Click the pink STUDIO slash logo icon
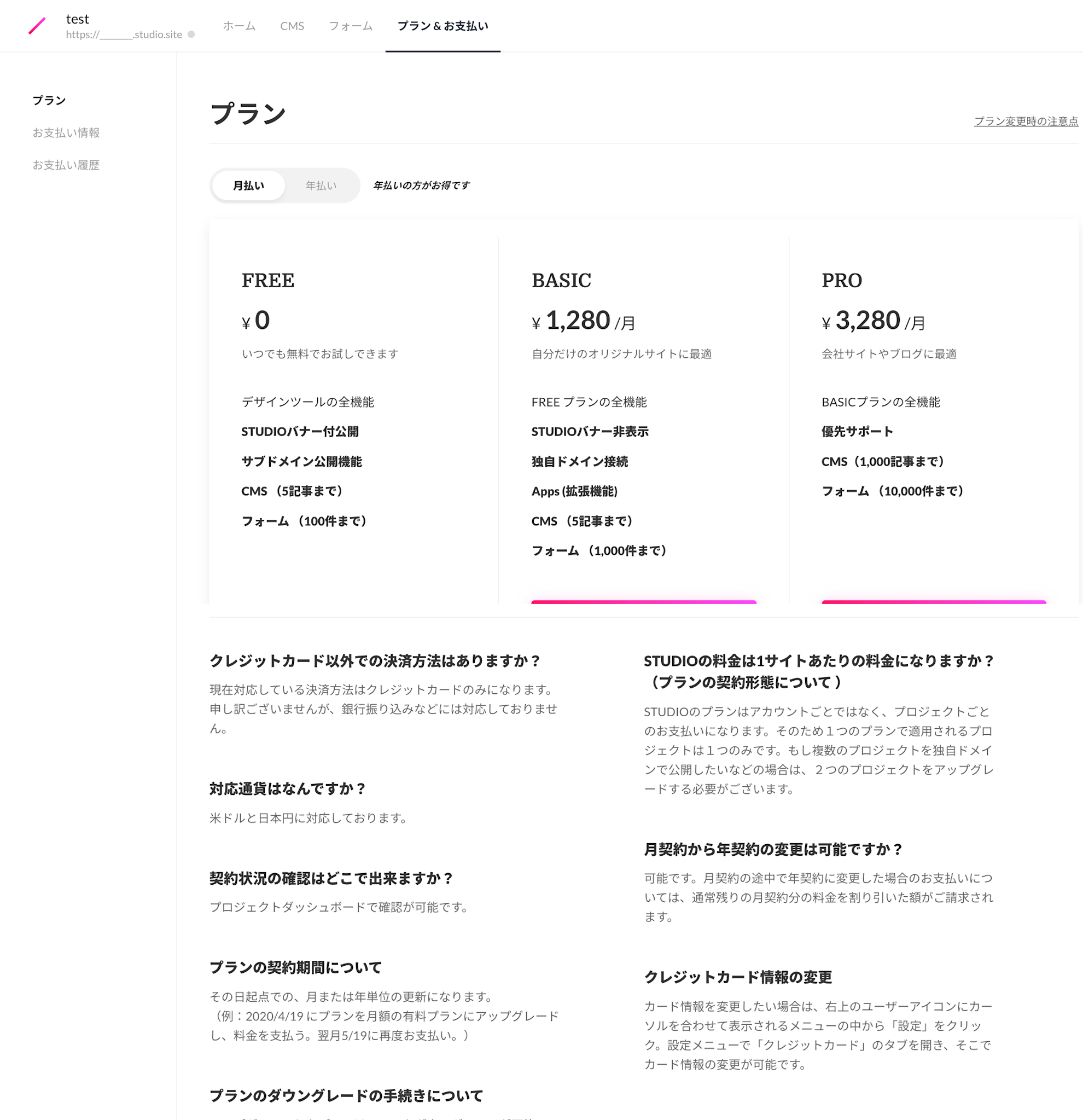The height and width of the screenshot is (1120, 1083). (x=37, y=26)
